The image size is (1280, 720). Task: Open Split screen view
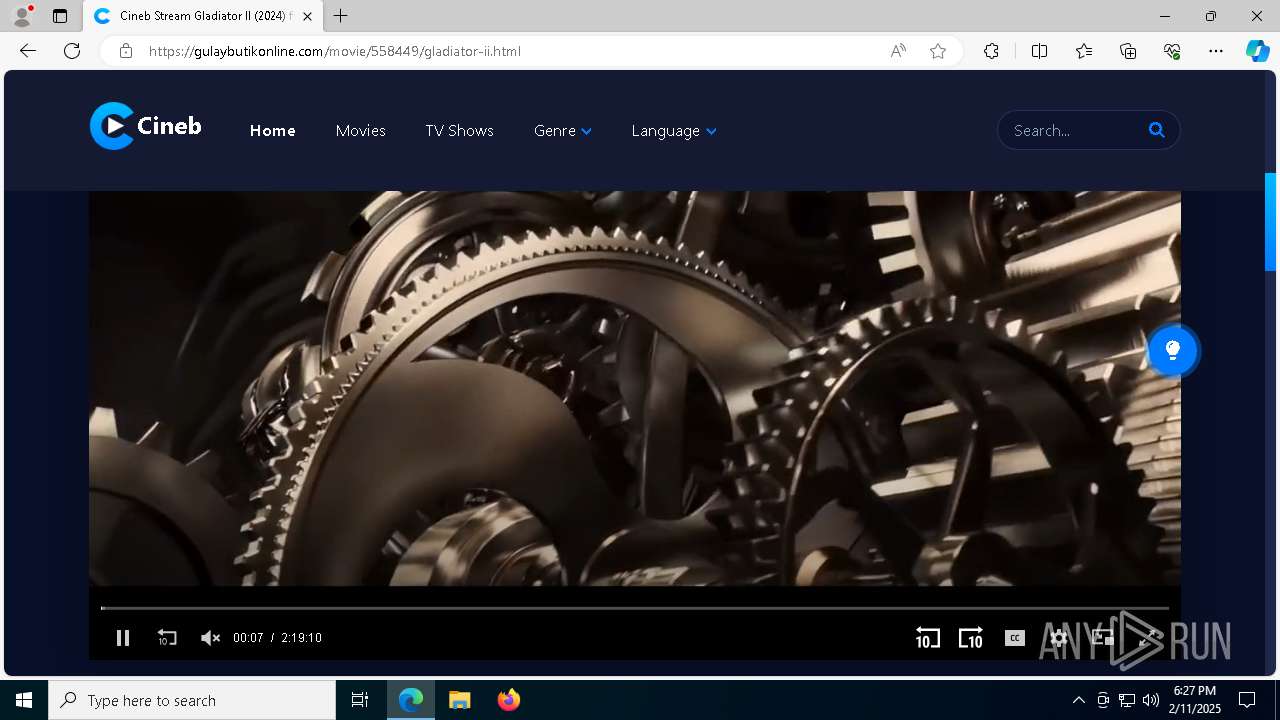click(x=1039, y=51)
